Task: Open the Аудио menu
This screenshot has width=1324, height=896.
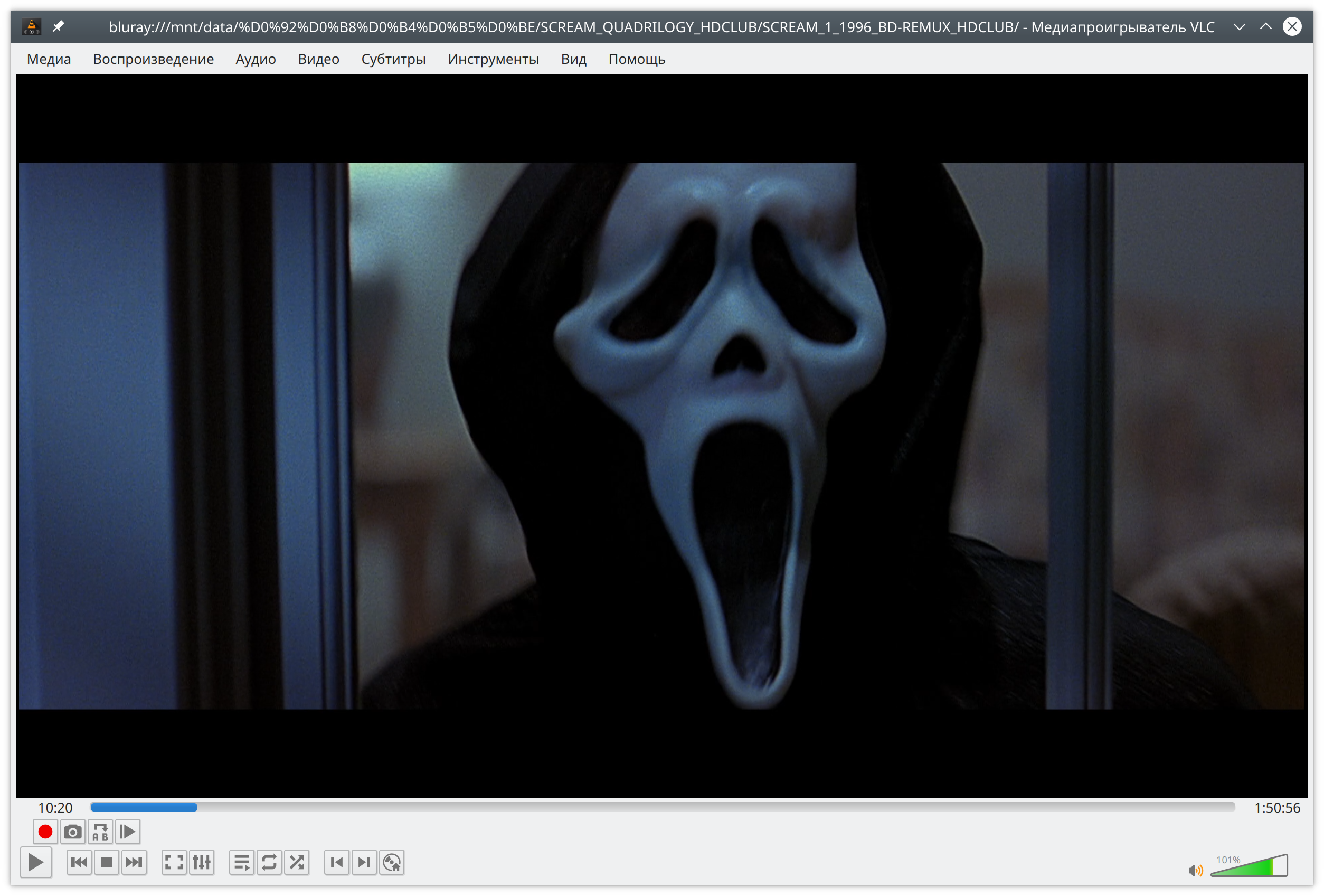Action: (256, 59)
